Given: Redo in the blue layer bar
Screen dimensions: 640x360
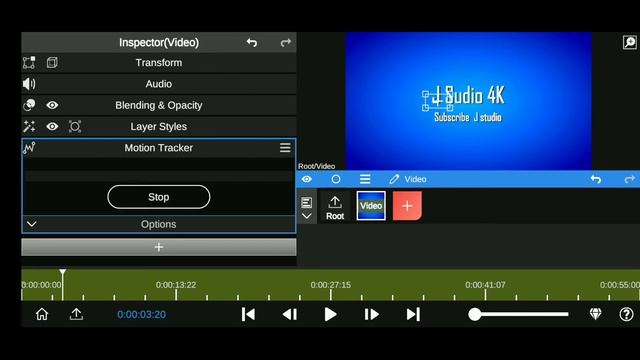Looking at the screenshot, I should point(630,179).
